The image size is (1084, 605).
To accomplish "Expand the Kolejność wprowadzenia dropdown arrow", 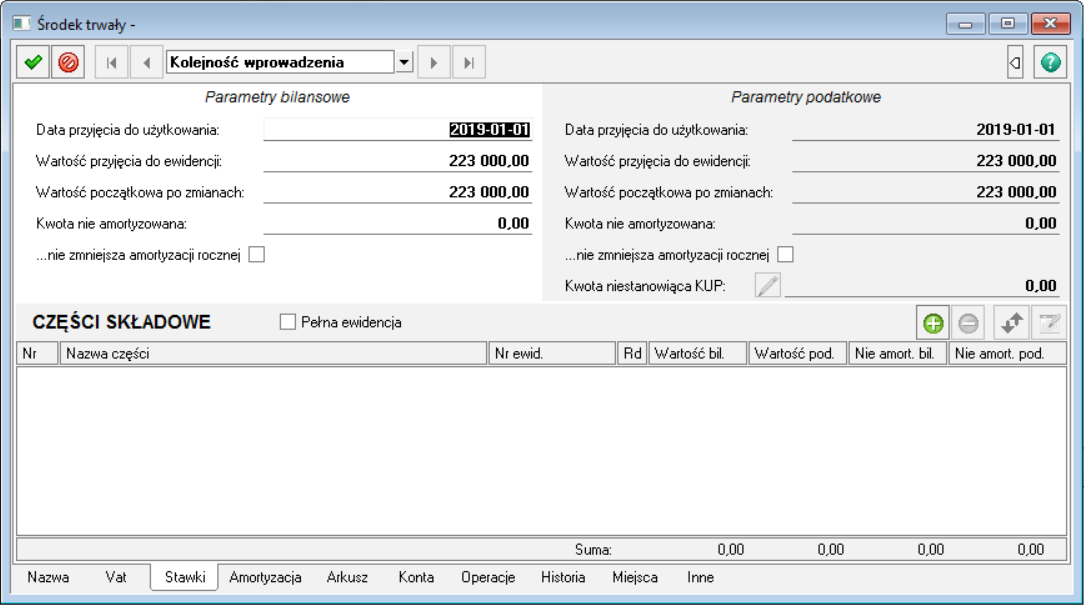I will tap(404, 62).
